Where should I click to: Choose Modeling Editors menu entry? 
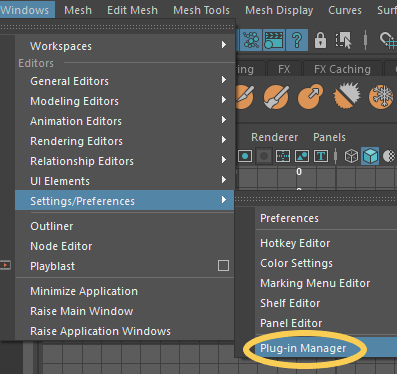click(x=125, y=101)
